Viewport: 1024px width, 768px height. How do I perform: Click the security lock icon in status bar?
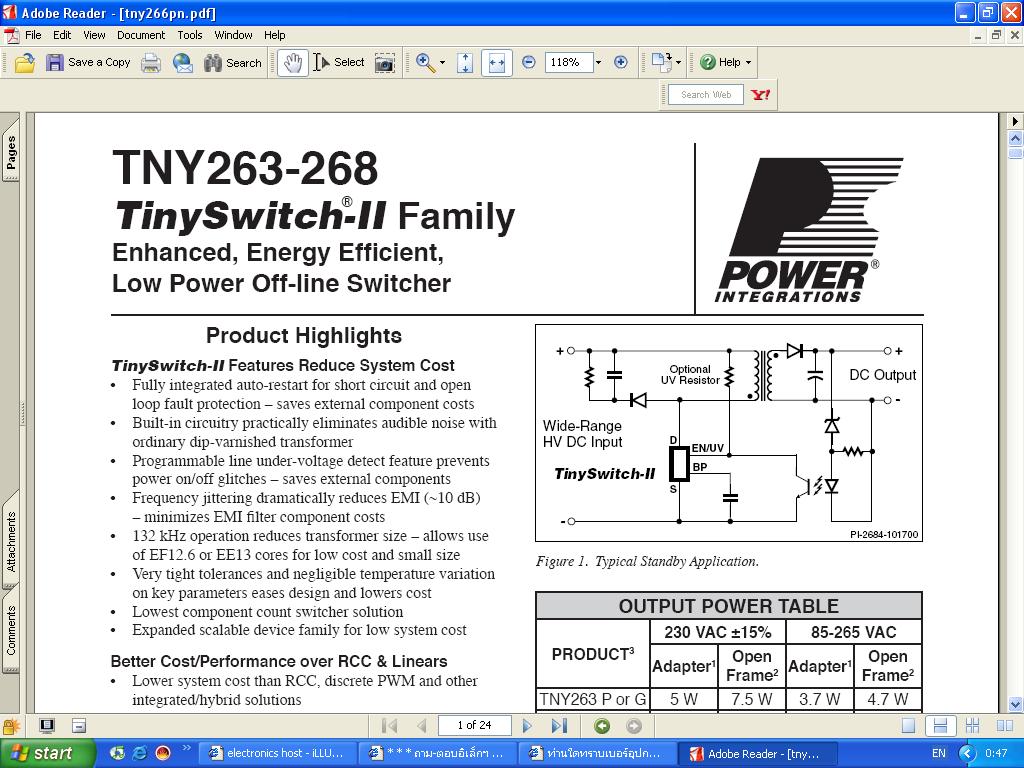[x=11, y=726]
